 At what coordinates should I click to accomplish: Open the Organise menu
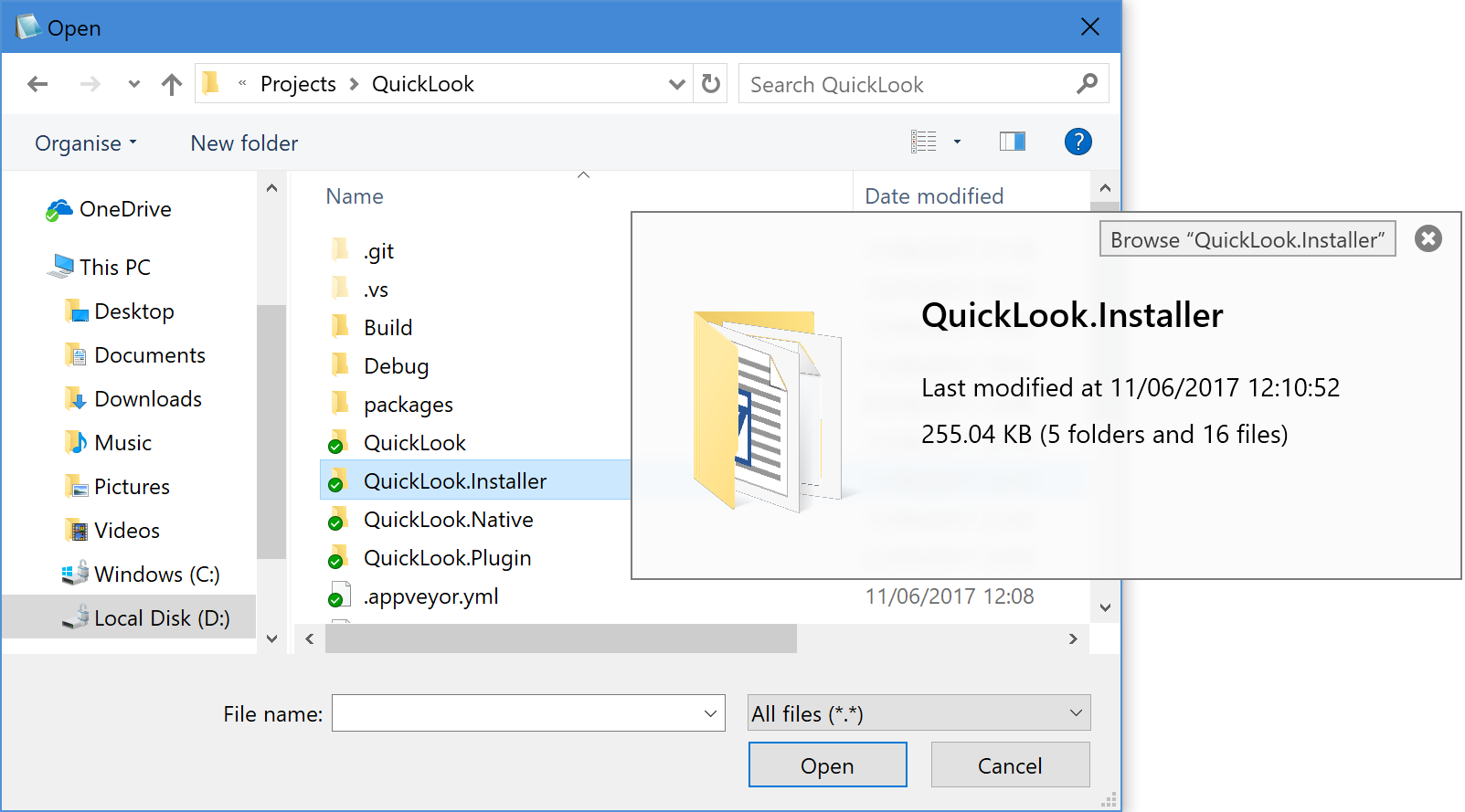coord(85,143)
